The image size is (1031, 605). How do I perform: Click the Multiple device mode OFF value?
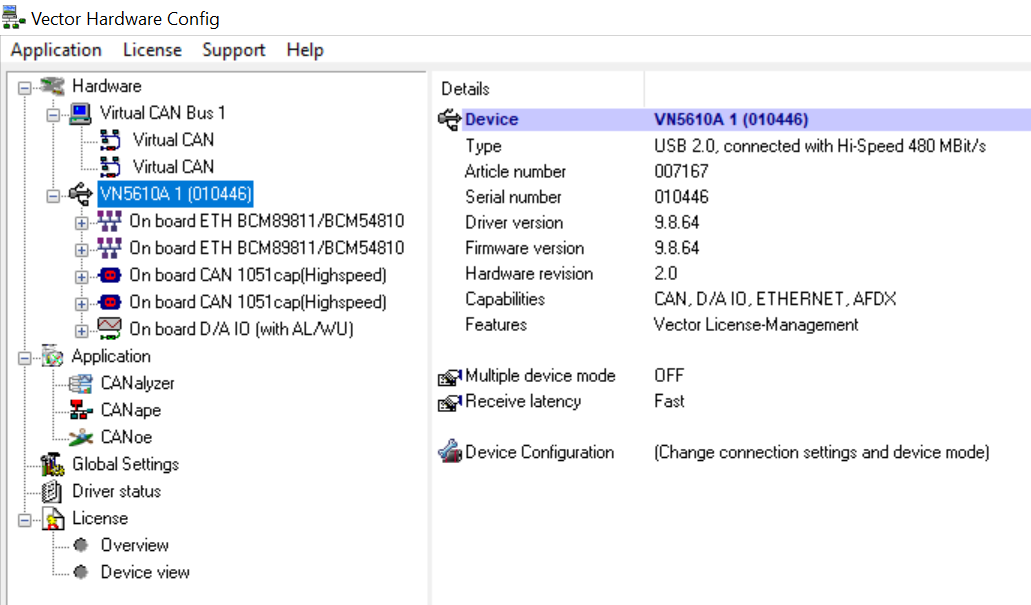669,375
